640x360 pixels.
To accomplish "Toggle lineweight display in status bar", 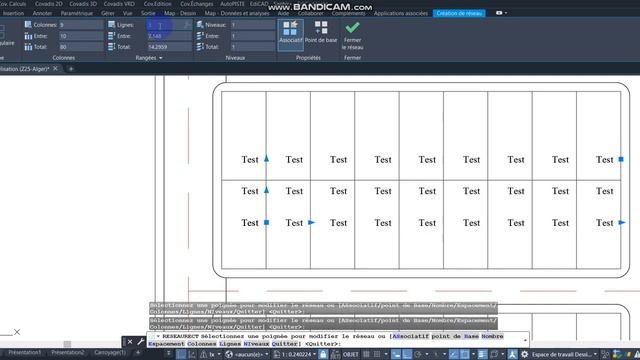I will click(482, 354).
